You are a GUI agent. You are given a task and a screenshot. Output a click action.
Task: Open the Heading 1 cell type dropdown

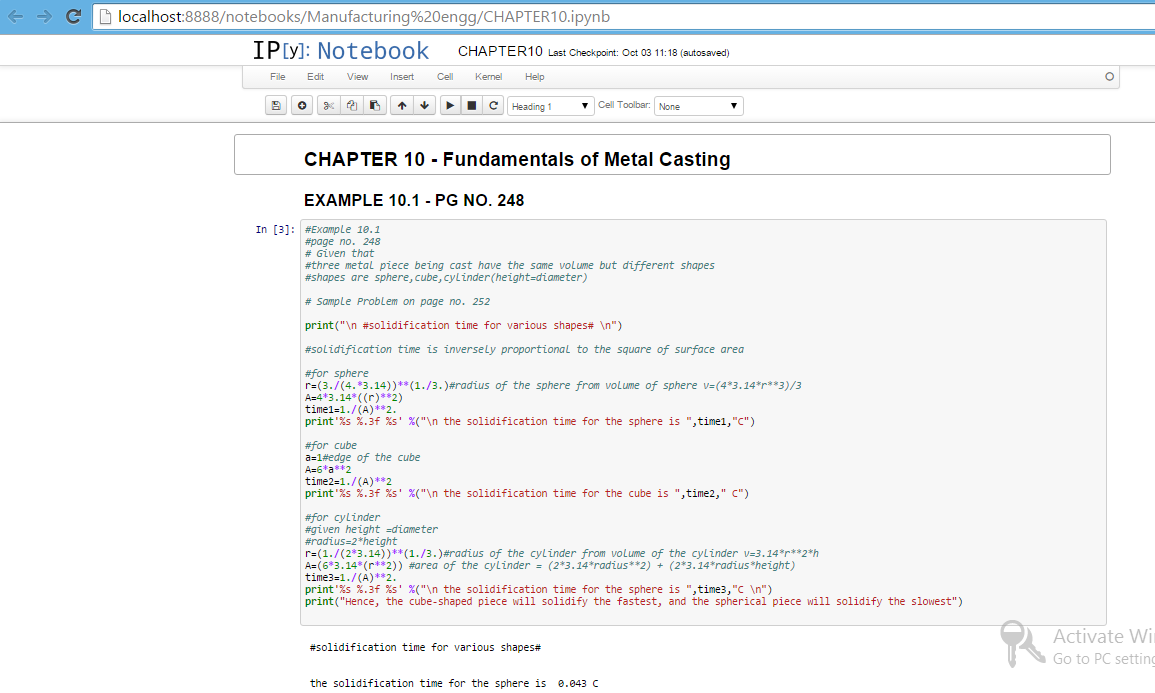pos(551,106)
